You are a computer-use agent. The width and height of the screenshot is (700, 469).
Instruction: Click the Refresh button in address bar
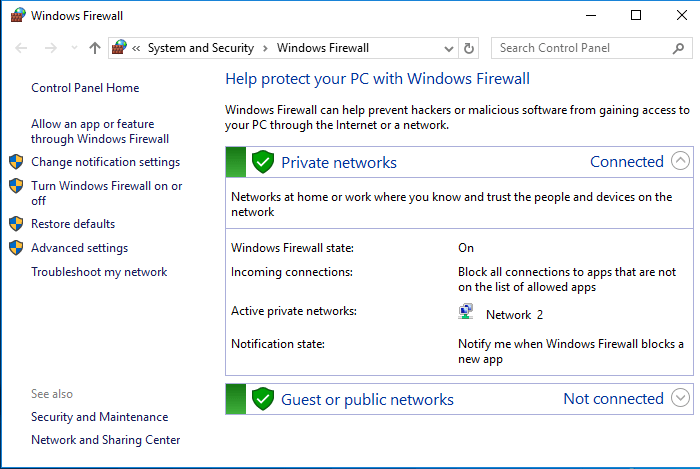point(469,48)
